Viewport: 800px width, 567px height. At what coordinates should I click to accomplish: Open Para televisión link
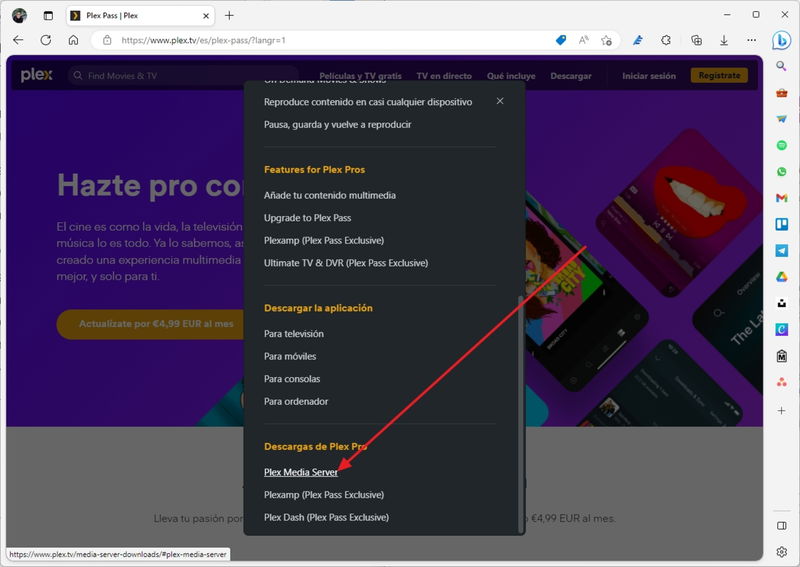coord(293,334)
